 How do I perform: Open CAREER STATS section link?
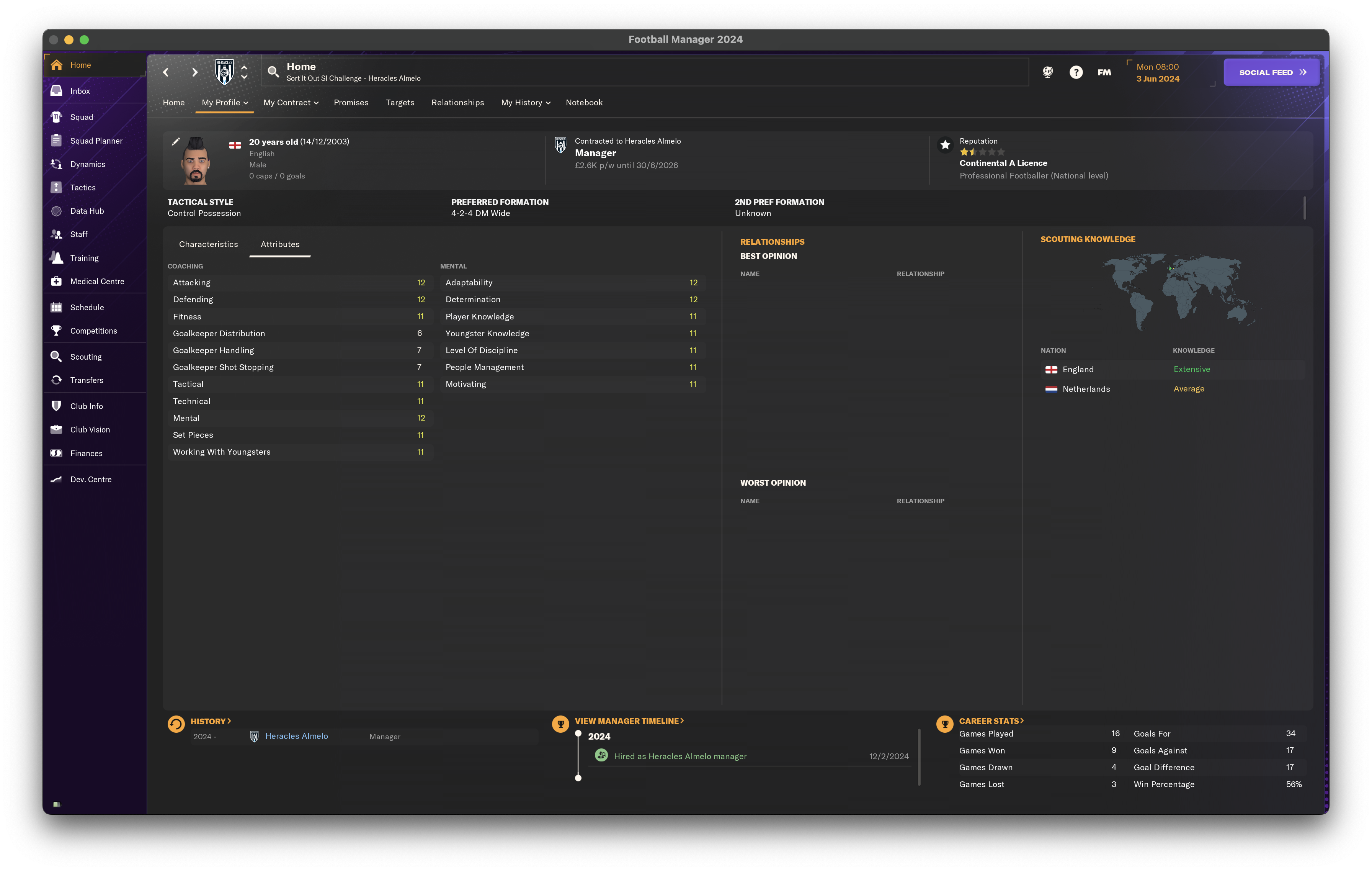pyautogui.click(x=991, y=721)
